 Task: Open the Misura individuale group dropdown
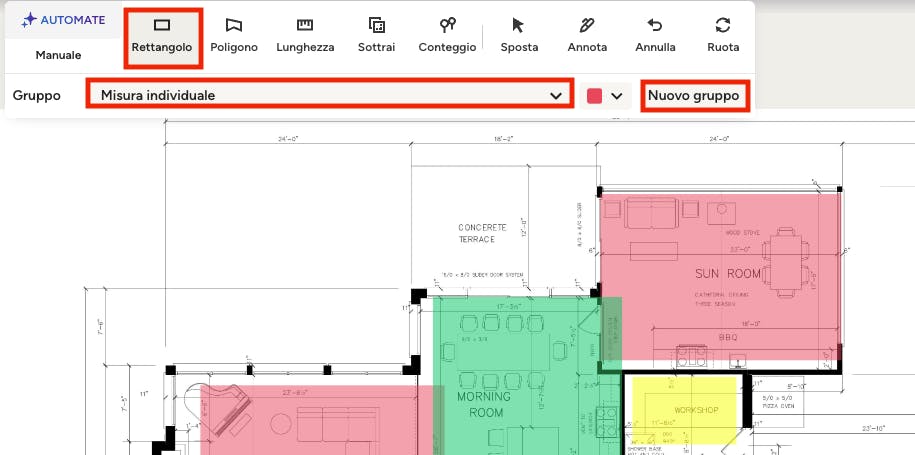tap(329, 96)
